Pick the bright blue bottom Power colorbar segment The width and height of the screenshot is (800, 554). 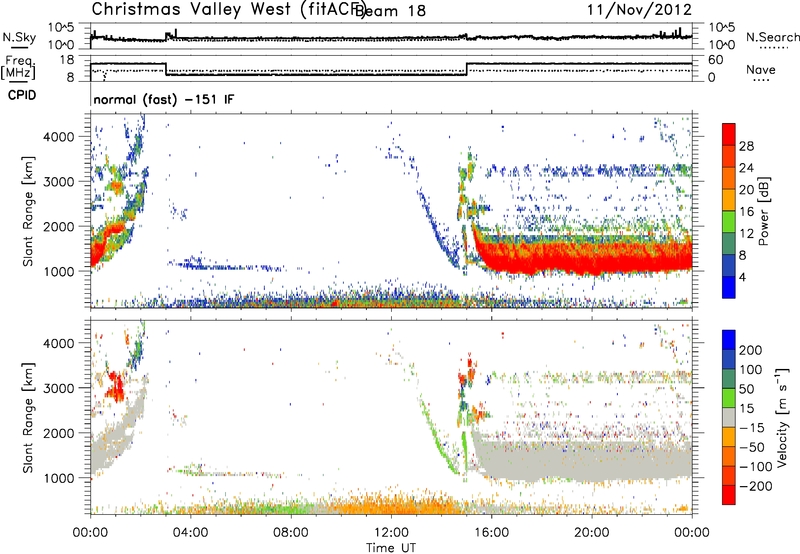[729, 287]
